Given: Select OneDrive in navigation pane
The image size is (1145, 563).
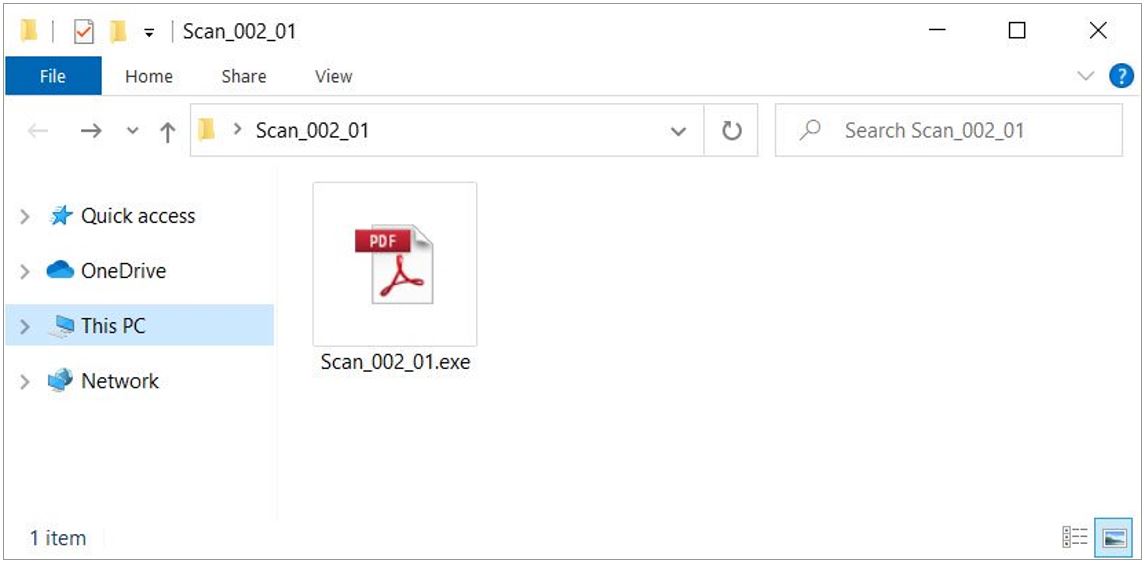Looking at the screenshot, I should (x=123, y=271).
